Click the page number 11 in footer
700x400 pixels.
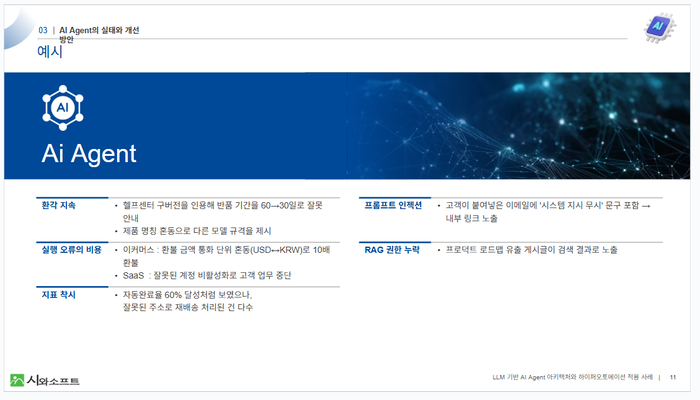(673, 377)
